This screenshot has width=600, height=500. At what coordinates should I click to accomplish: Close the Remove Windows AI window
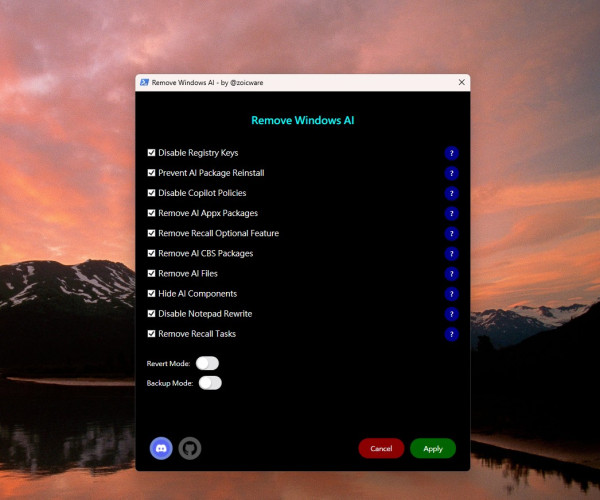tap(462, 82)
